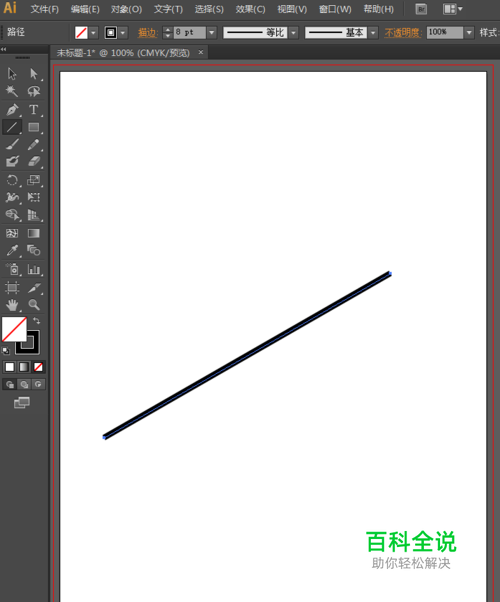Select the Gradient tool
Viewport: 500px width, 602px height.
[x=33, y=233]
